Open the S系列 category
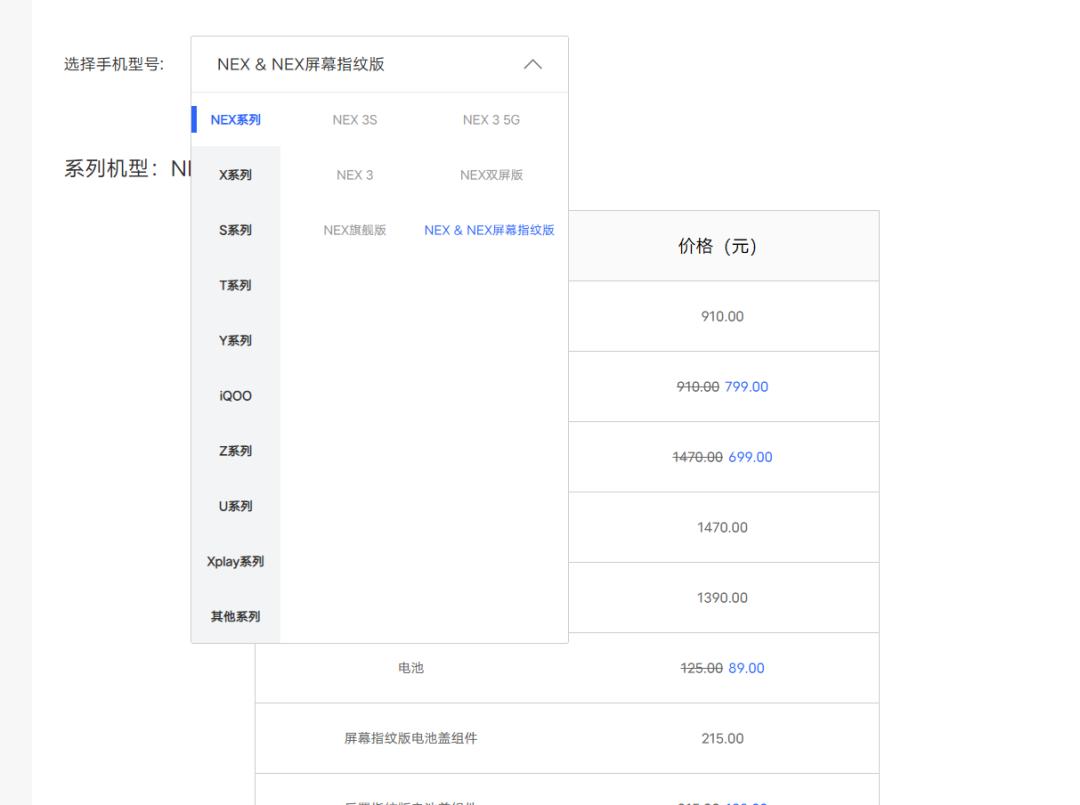This screenshot has width=1080, height=805. pos(236,230)
